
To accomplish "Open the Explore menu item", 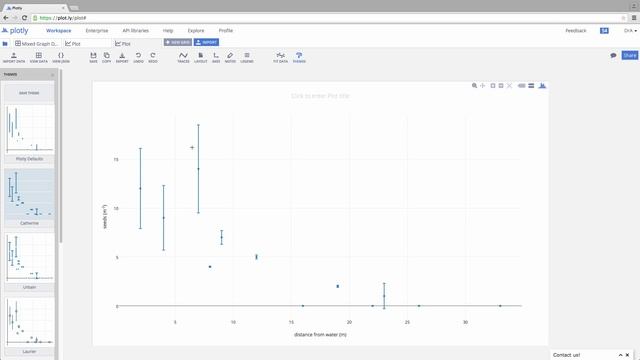I will pos(196,31).
